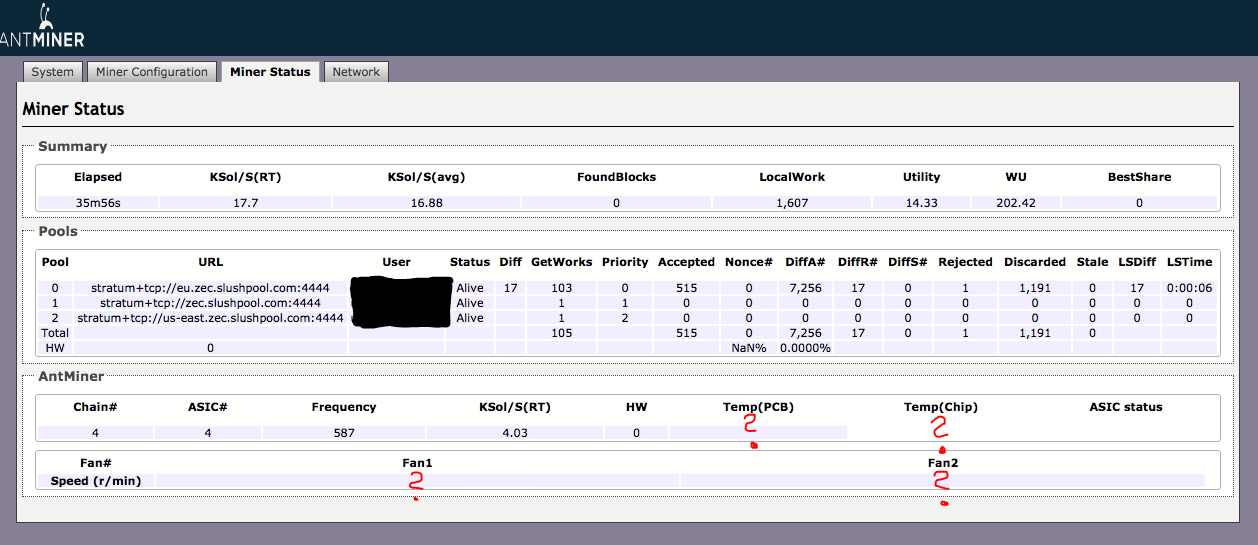Click the Temp(Chip) column header

point(940,407)
